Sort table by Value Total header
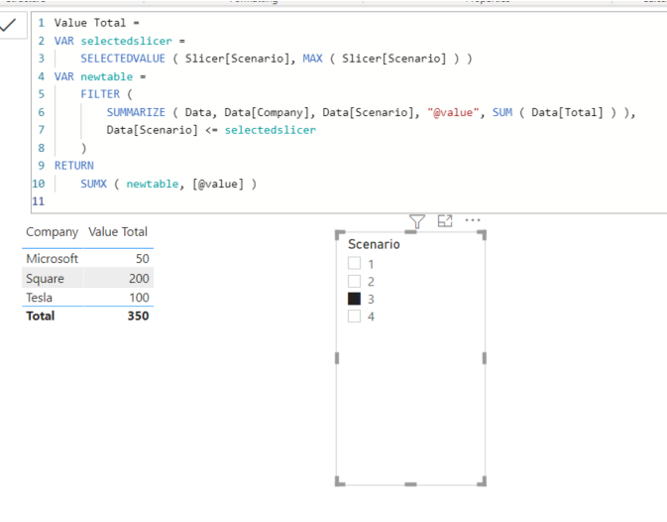Screen dimensions: 667x522 pyautogui.click(x=118, y=232)
